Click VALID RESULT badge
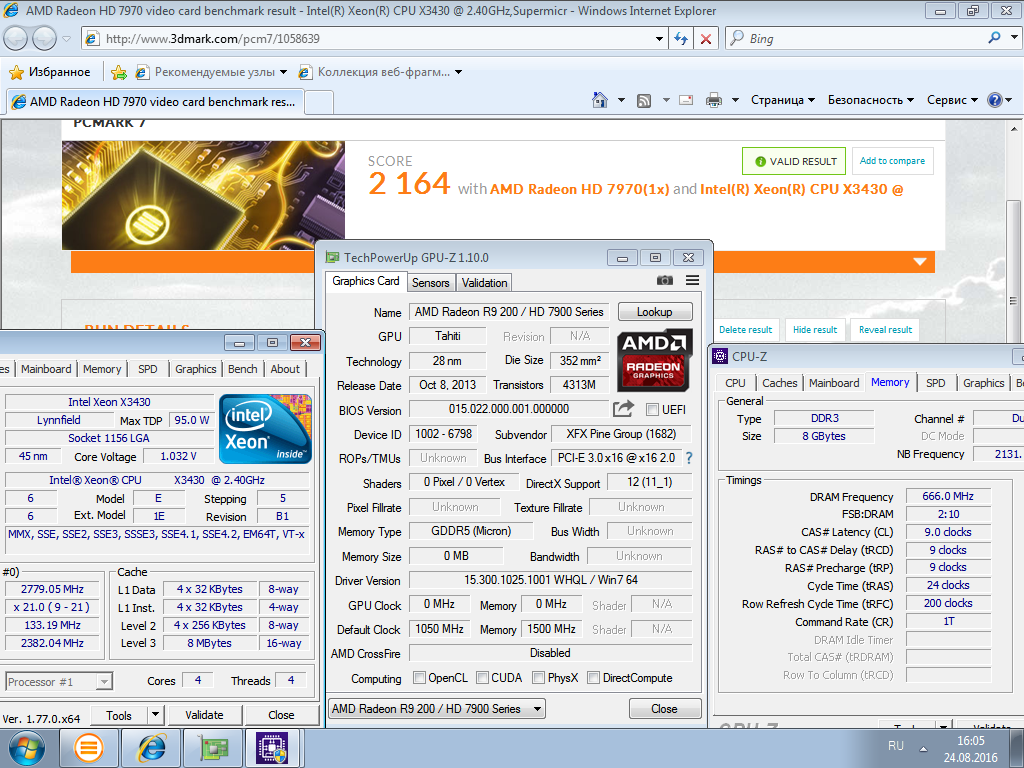Image resolution: width=1024 pixels, height=768 pixels. coord(794,161)
